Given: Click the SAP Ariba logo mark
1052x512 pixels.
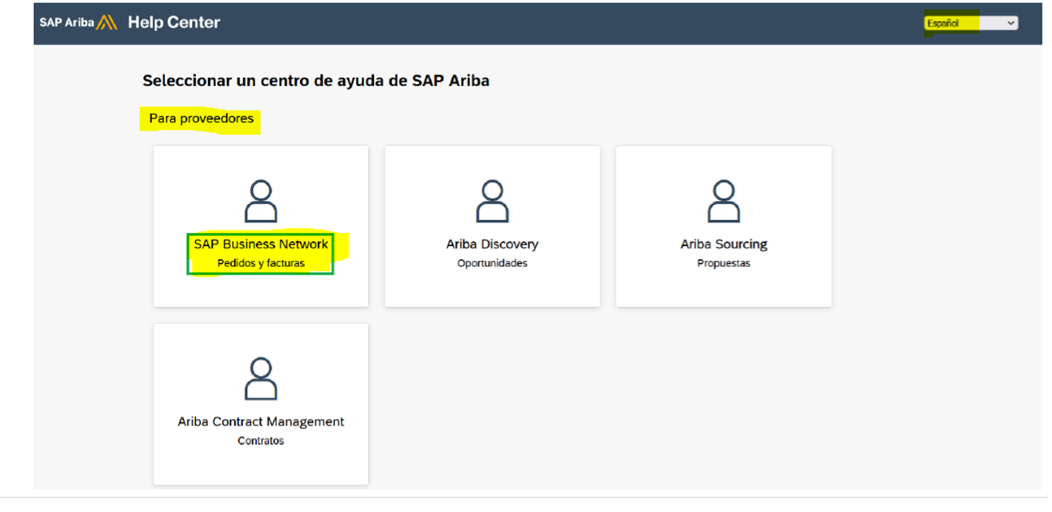Looking at the screenshot, I should (x=107, y=23).
